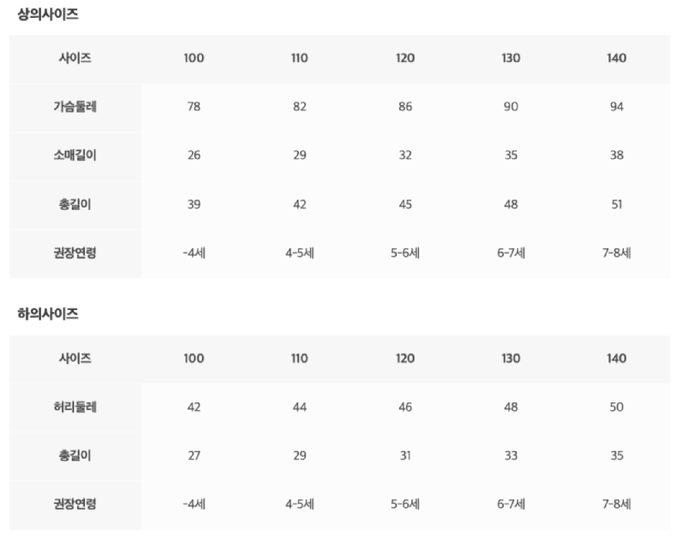Viewport: 680px width, 540px height.
Task: Select the 소매길이 value 32
Action: point(405,156)
